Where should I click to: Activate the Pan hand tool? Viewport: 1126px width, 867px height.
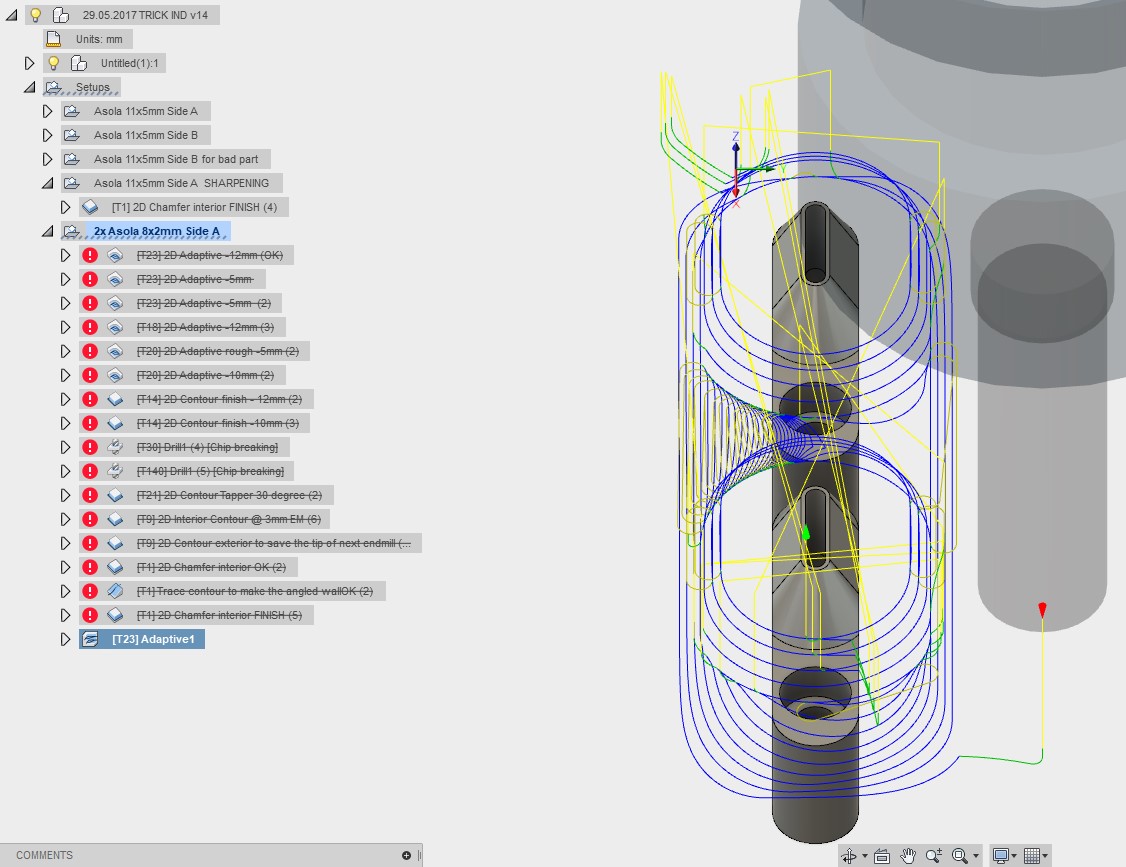[908, 856]
